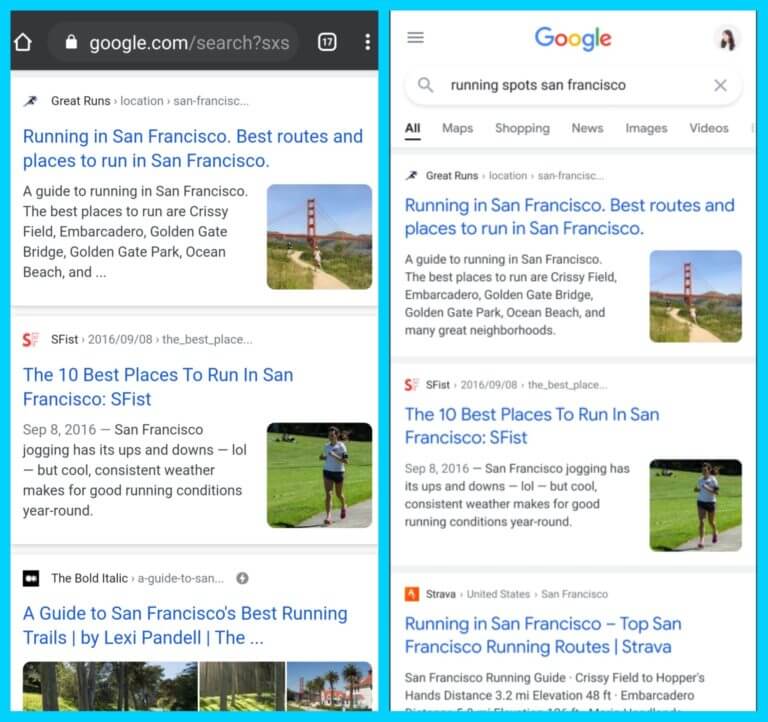This screenshot has height=722, width=768.
Task: Tap the magnifying glass search icon
Action: click(426, 86)
